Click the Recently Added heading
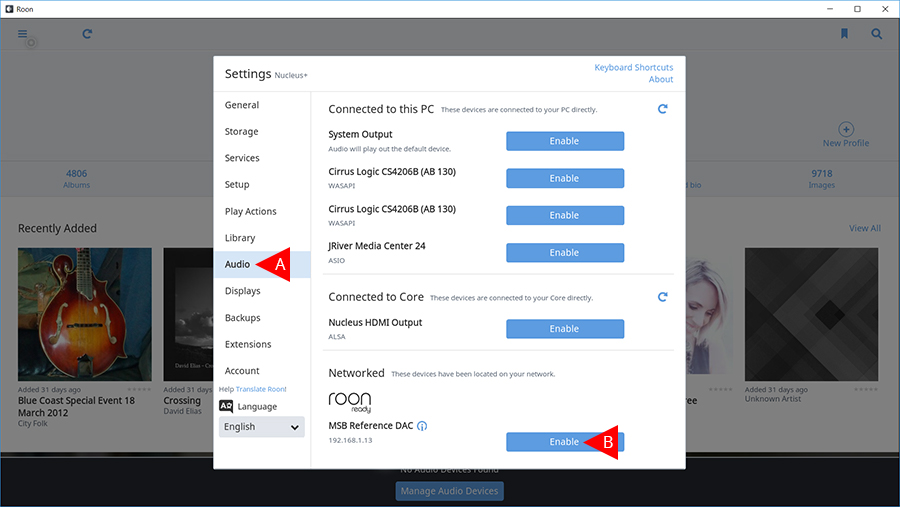Screen dimensions: 900x507 click(x=57, y=229)
